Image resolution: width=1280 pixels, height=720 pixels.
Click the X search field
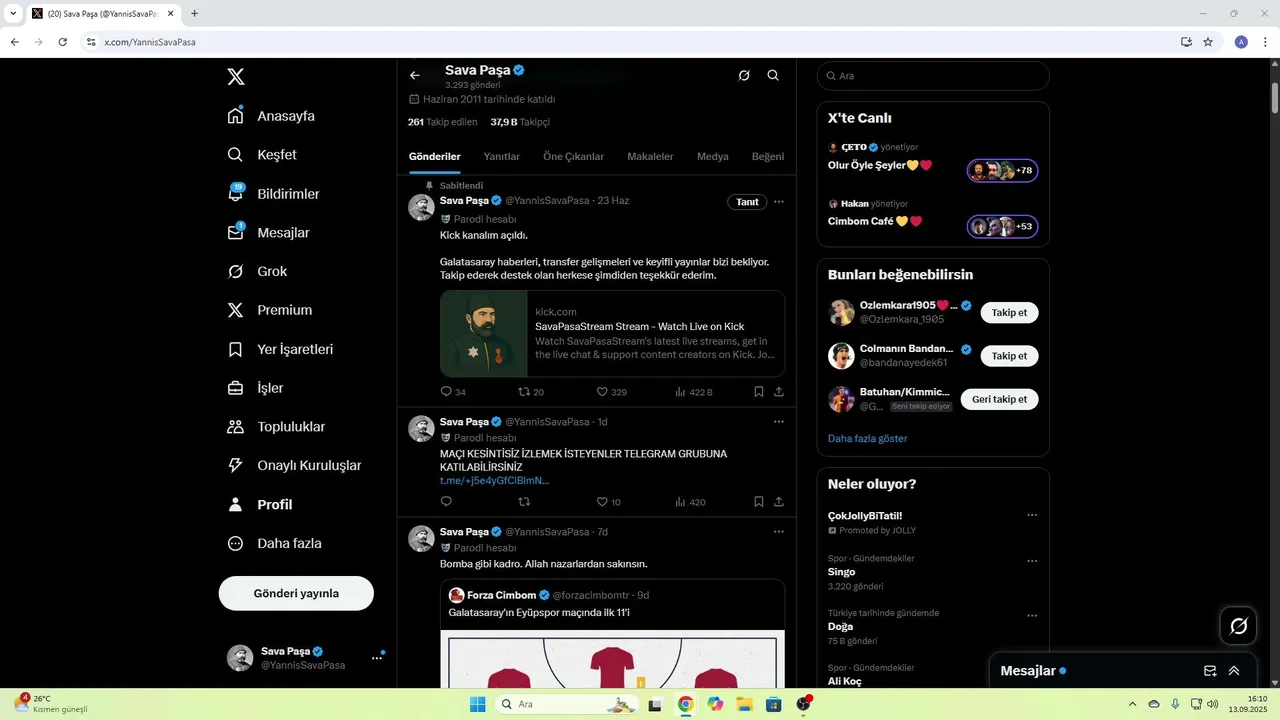coord(933,76)
